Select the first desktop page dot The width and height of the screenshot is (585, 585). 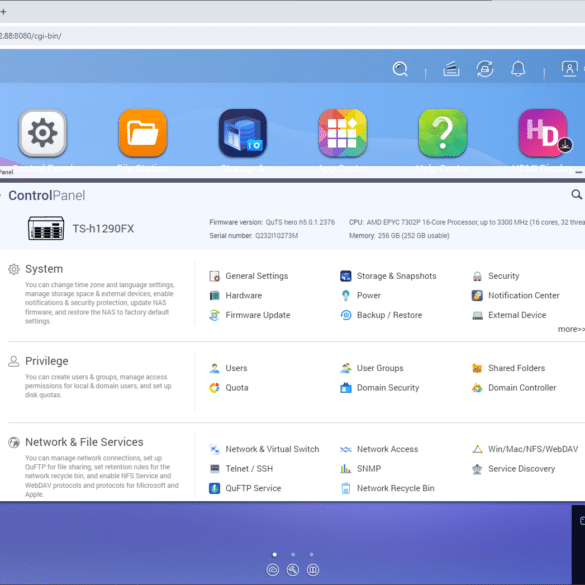[275, 554]
